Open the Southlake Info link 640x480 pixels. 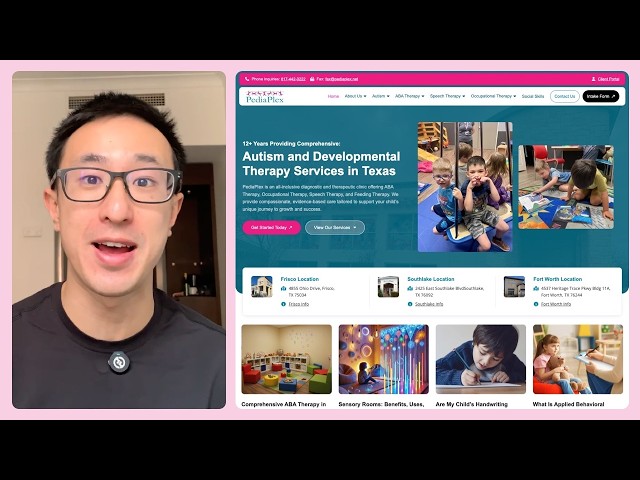tap(429, 304)
